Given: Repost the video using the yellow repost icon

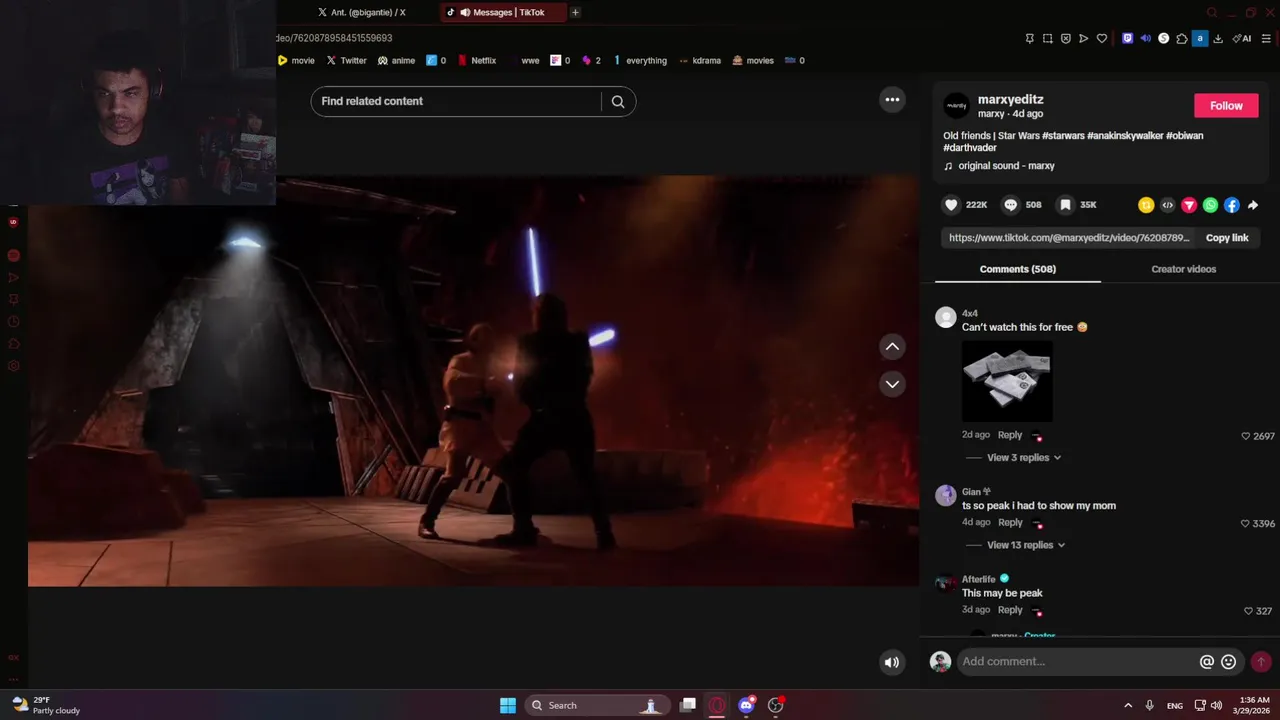Looking at the screenshot, I should tap(1146, 205).
